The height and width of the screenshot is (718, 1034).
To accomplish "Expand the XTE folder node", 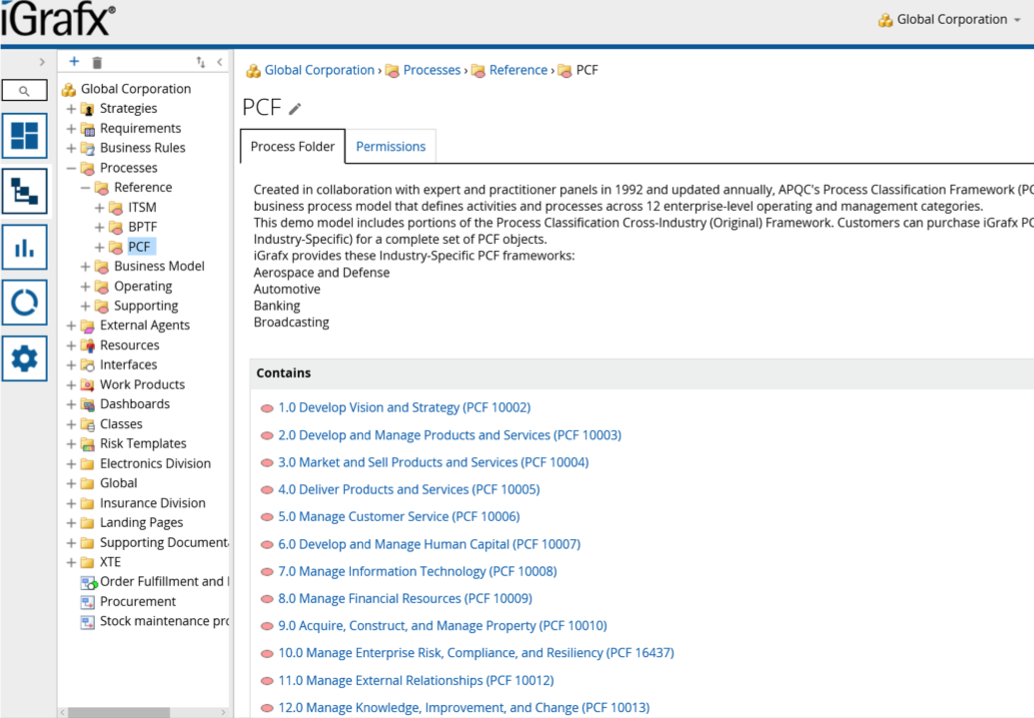I will [71, 562].
